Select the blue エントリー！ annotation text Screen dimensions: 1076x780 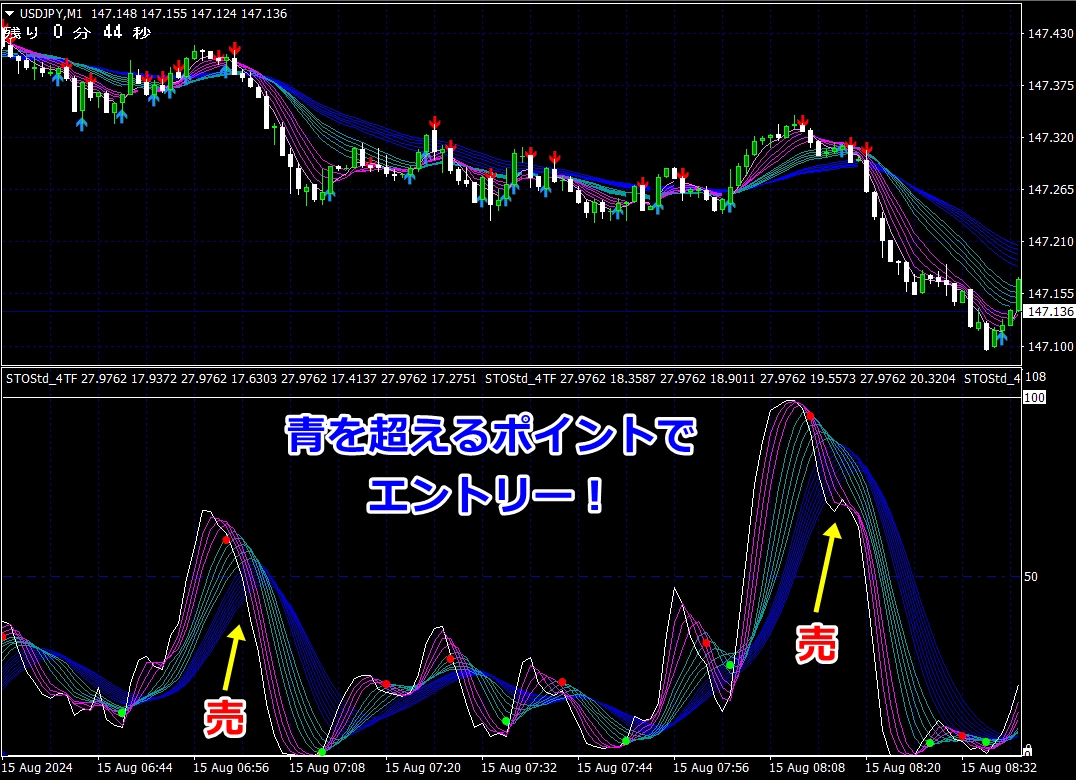486,495
